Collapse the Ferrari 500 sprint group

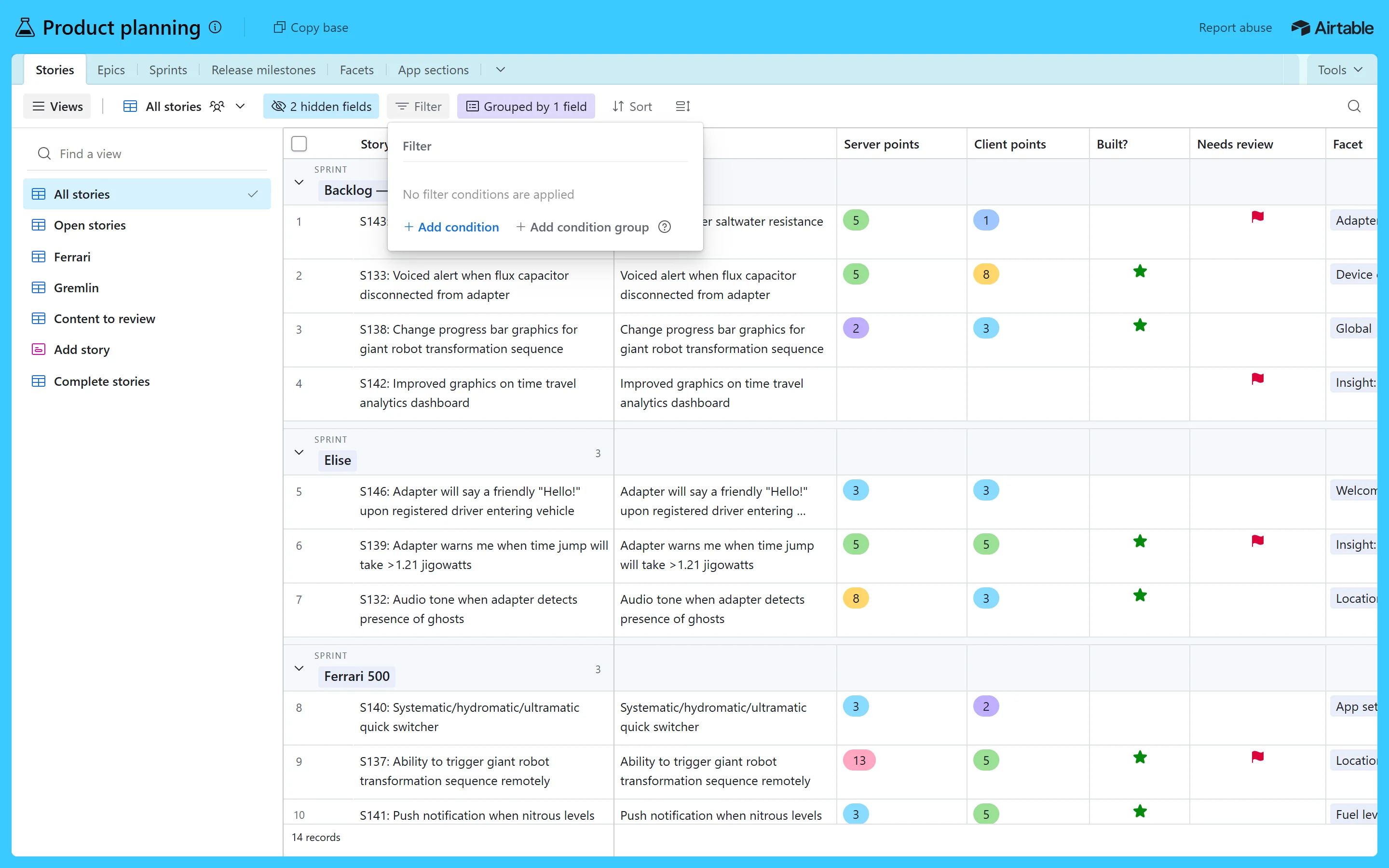click(299, 668)
